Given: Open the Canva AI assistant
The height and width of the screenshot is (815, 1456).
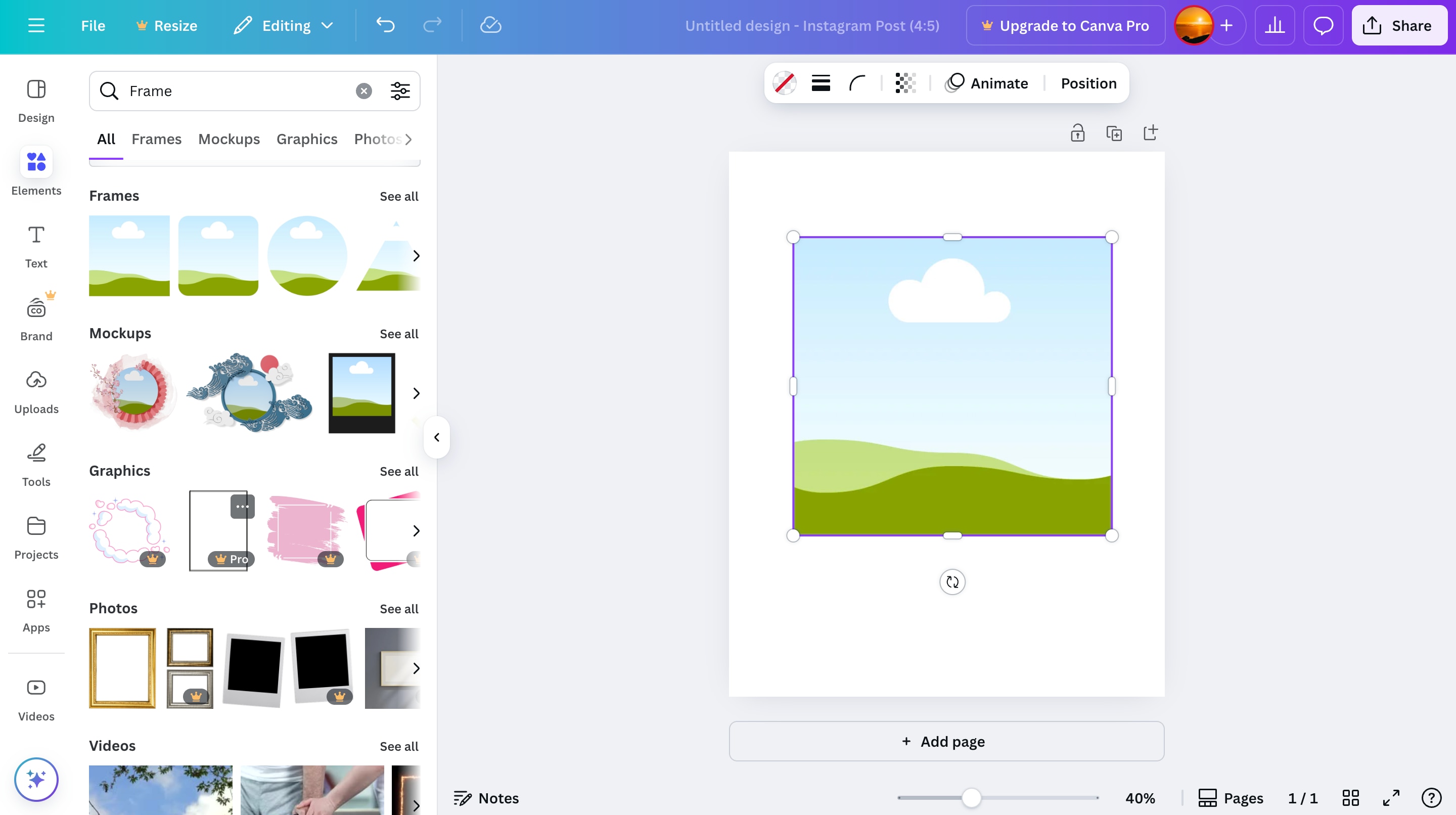Looking at the screenshot, I should click(36, 780).
